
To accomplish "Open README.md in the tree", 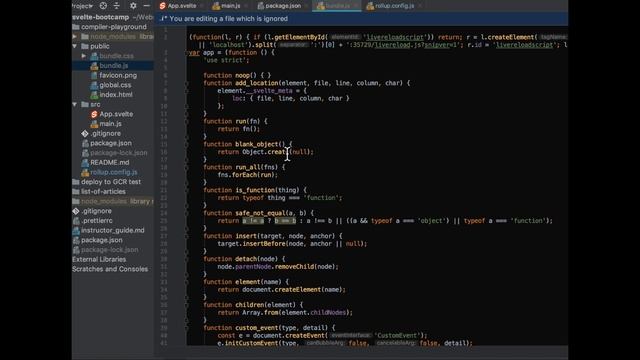I will [x=109, y=162].
